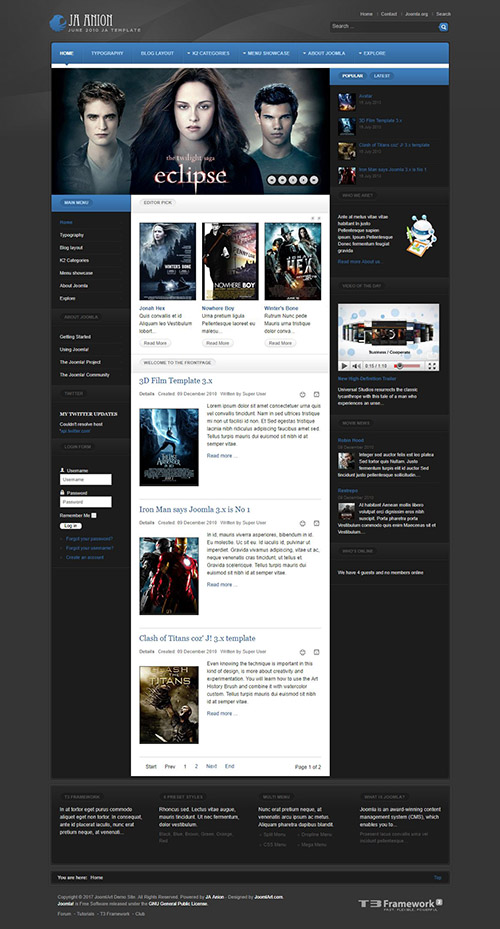The image size is (500, 929).
Task: Click email icon for 3D Film Template article
Action: (316, 394)
